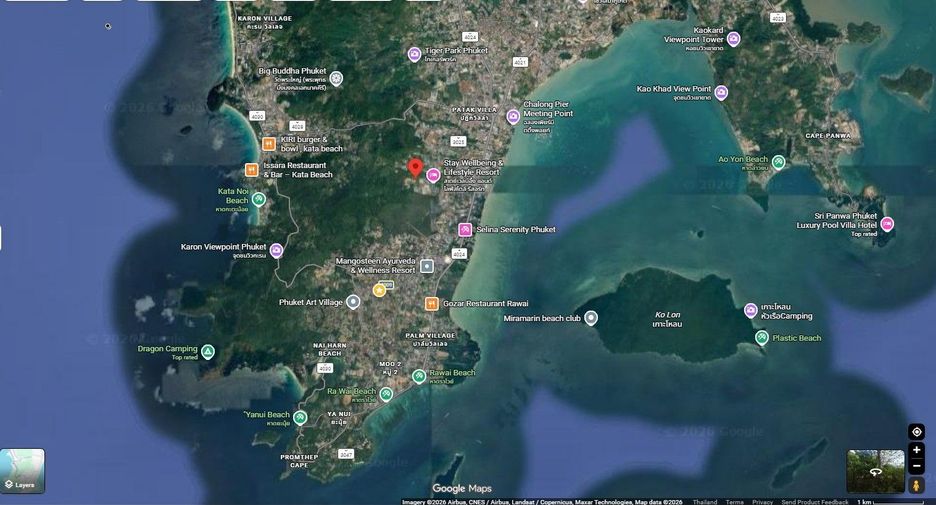936x505 pixels.
Task: Open Gozar Restaurant Rawai marker
Action: (432, 304)
